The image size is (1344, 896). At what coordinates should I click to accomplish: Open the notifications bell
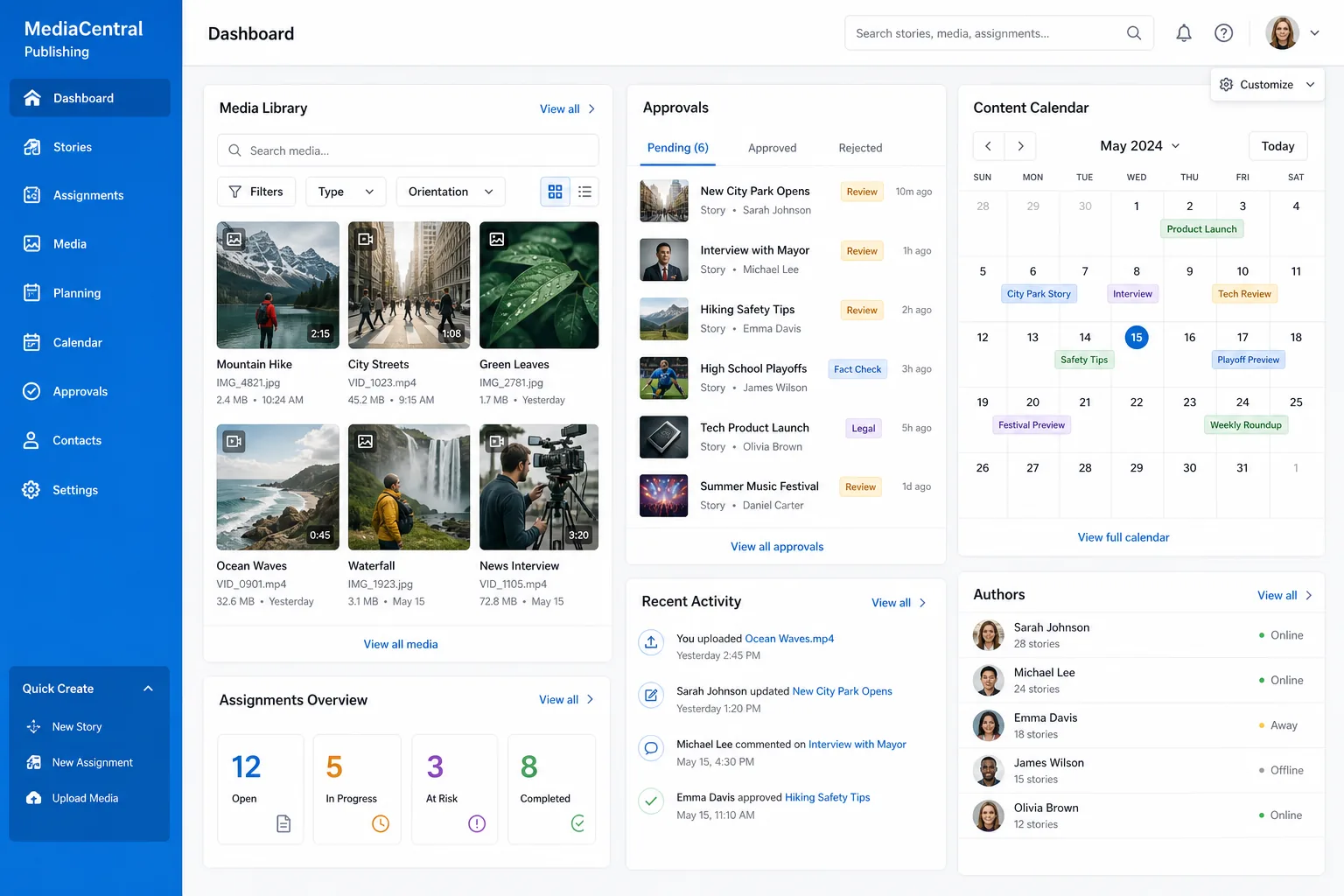tap(1183, 33)
